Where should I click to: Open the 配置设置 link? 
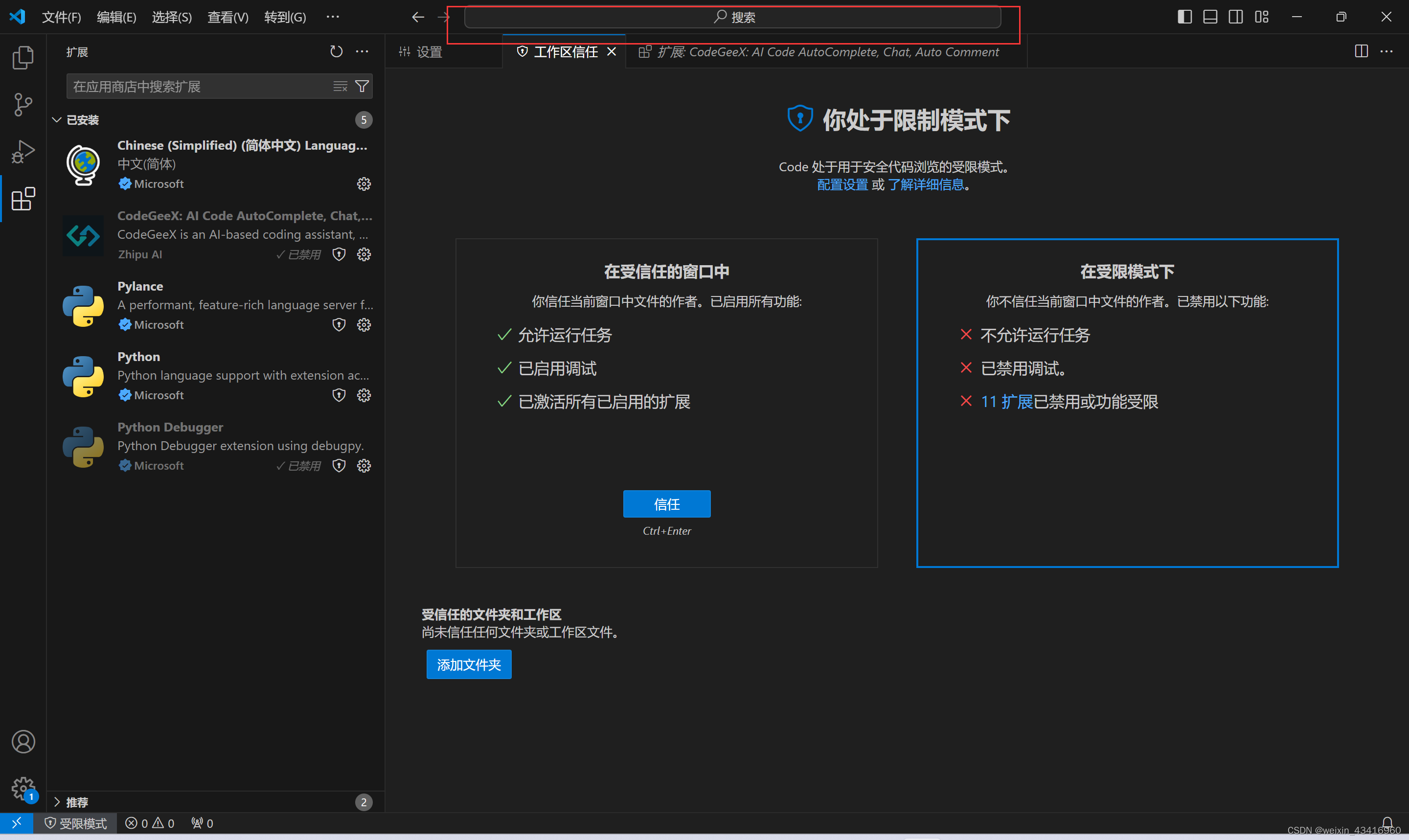pos(842,184)
